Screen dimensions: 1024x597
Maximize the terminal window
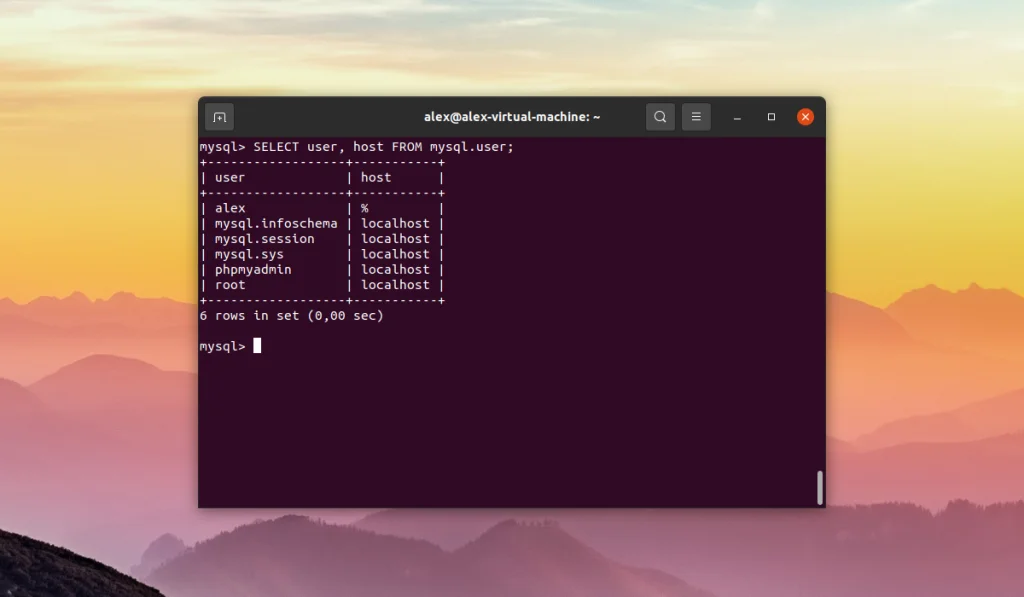[x=771, y=117]
